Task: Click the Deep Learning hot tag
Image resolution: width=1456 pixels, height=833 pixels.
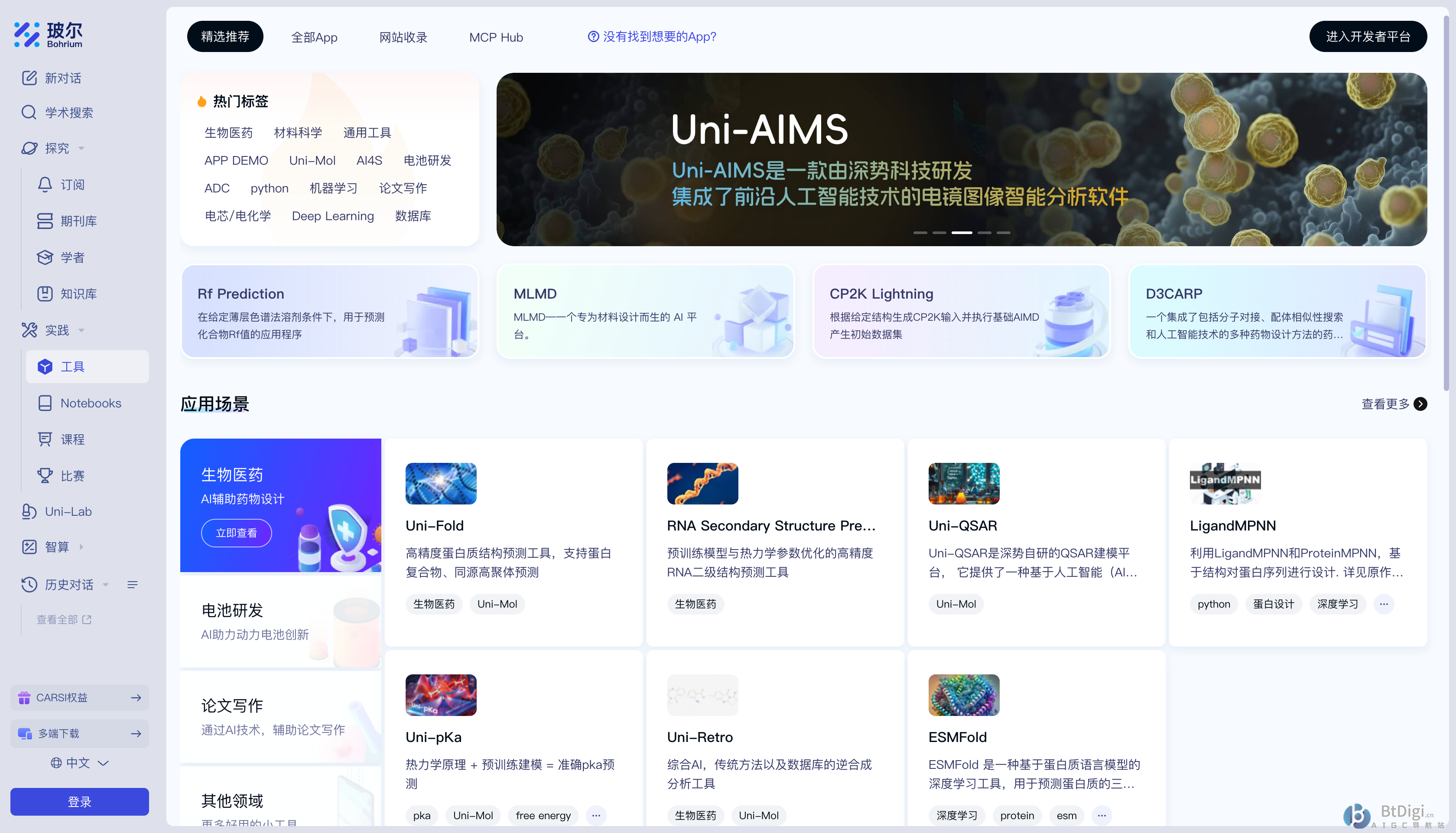Action: [x=333, y=216]
